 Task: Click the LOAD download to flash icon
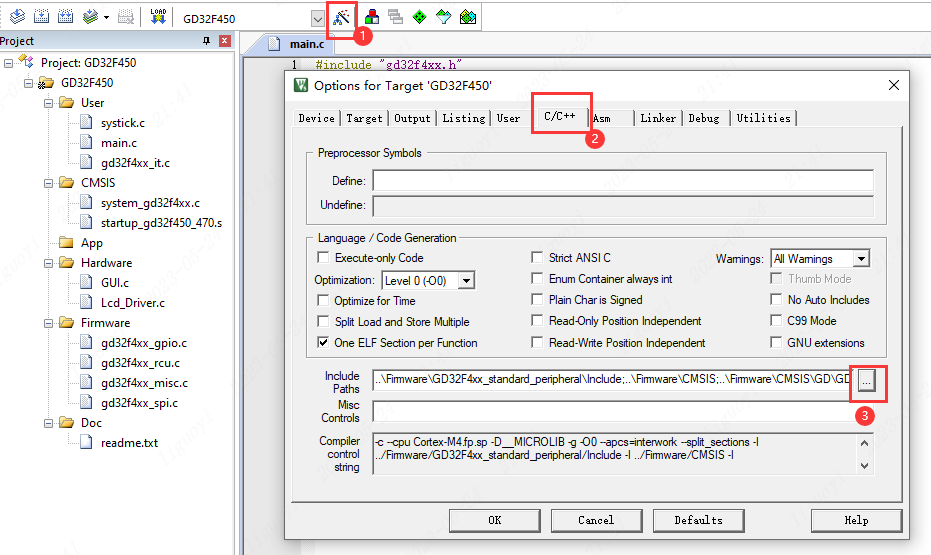point(158,17)
